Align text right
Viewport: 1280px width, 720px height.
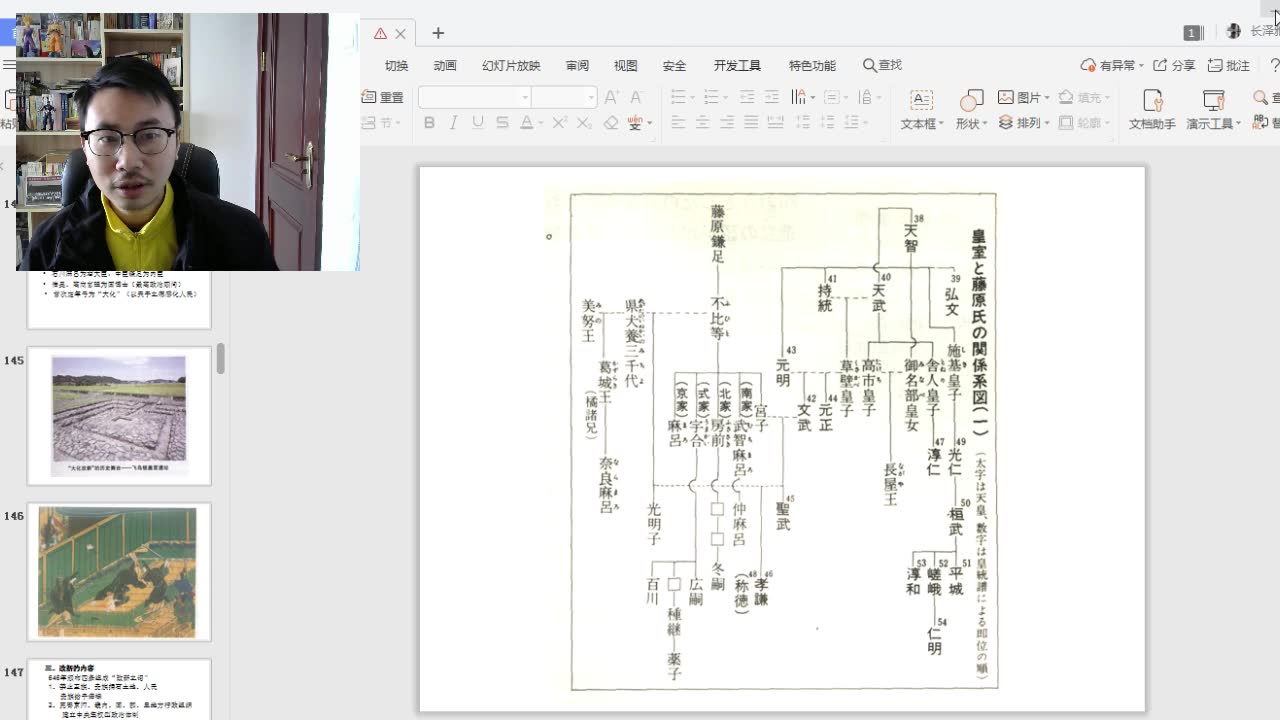click(x=727, y=123)
